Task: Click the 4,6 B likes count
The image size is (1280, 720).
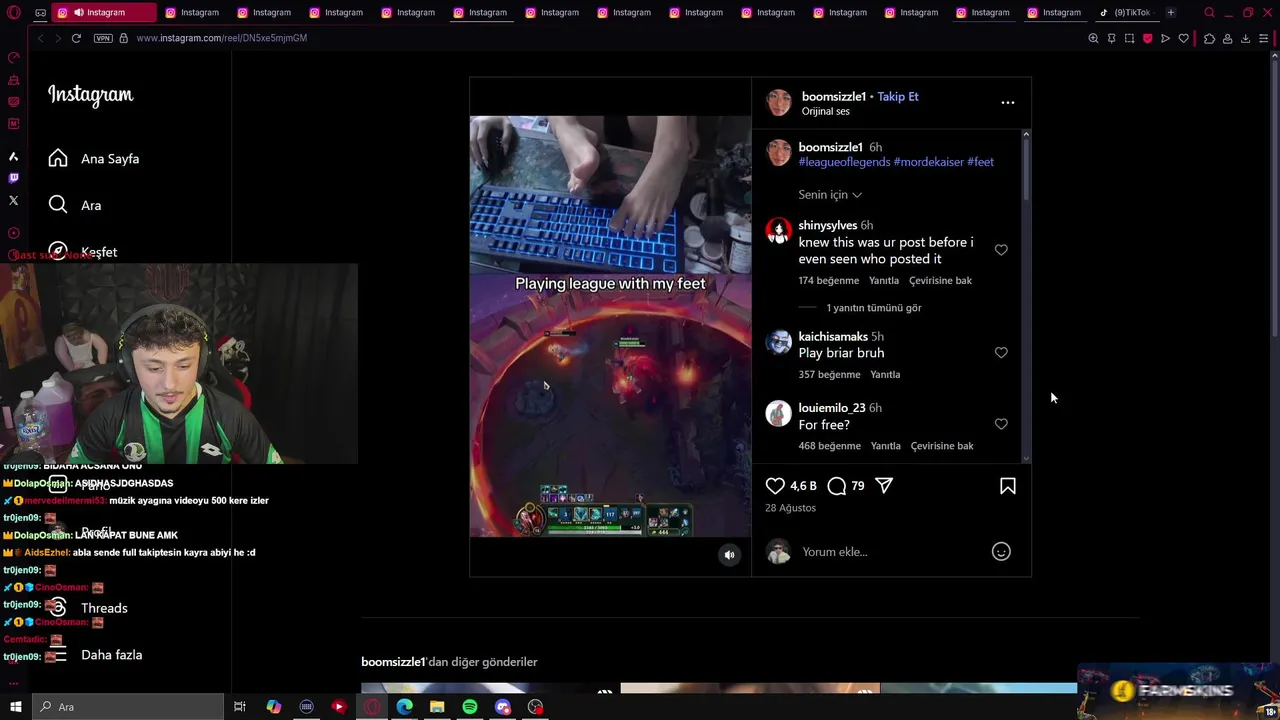Action: tap(803, 486)
